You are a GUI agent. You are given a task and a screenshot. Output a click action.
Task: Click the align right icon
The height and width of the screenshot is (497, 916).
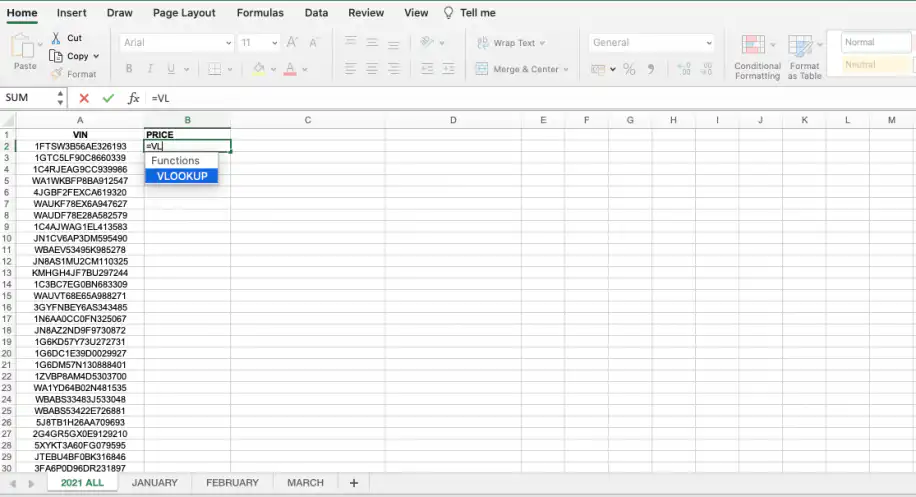(x=394, y=69)
